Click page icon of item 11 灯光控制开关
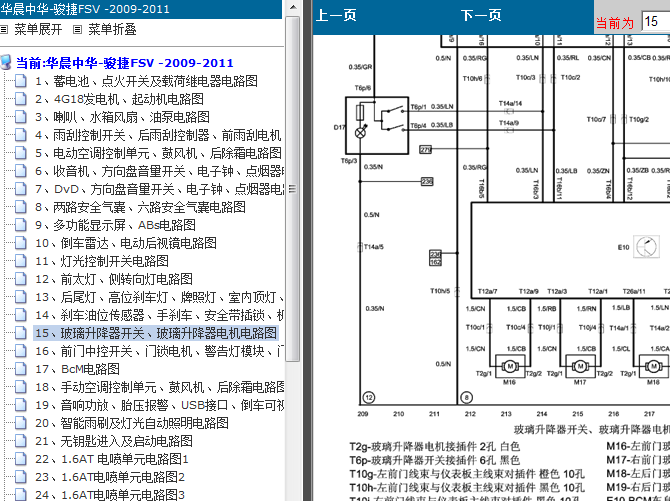Screen dimensions: 670x501 tap(21, 260)
